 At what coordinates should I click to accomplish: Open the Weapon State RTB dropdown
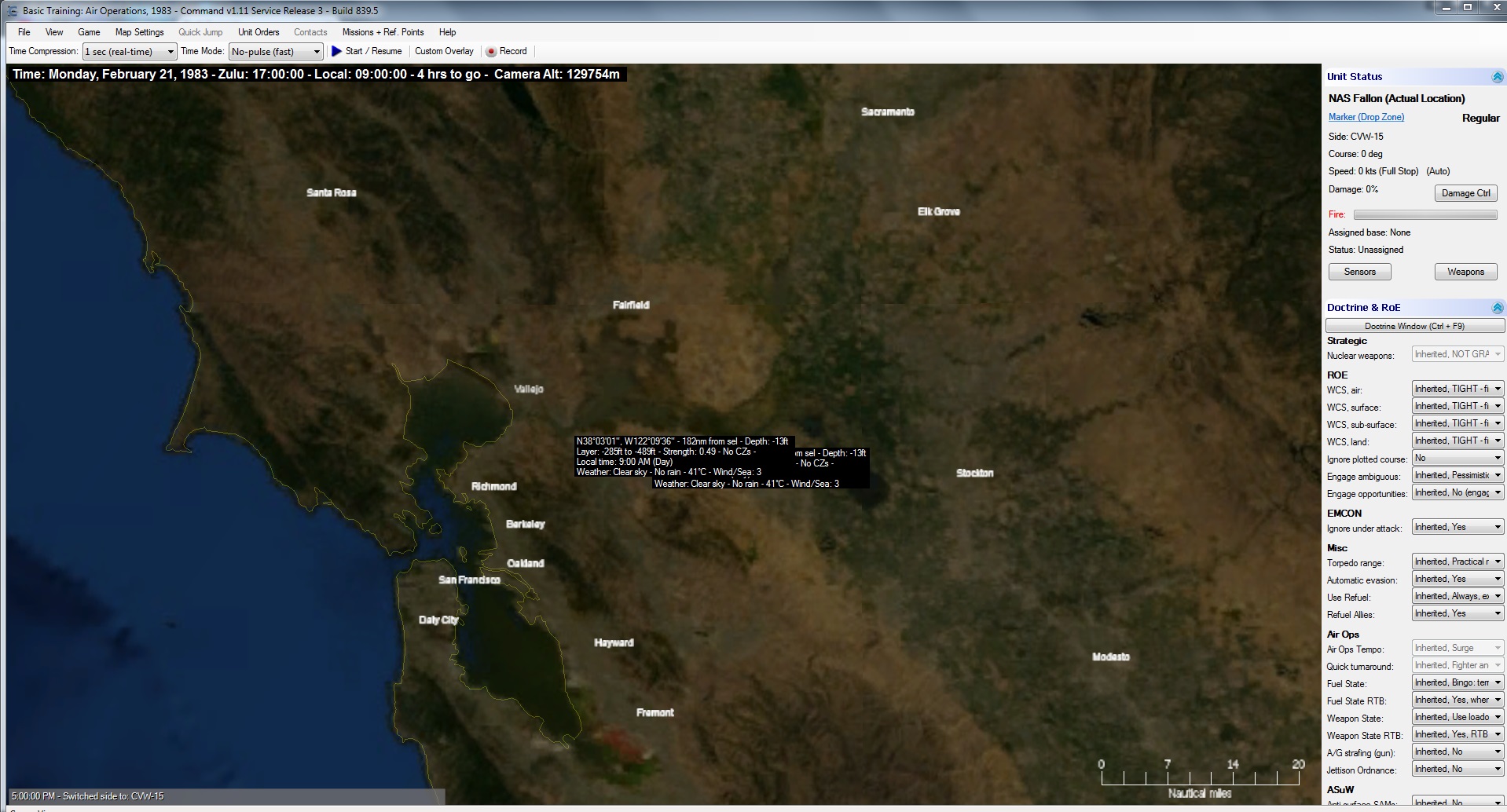point(1457,734)
